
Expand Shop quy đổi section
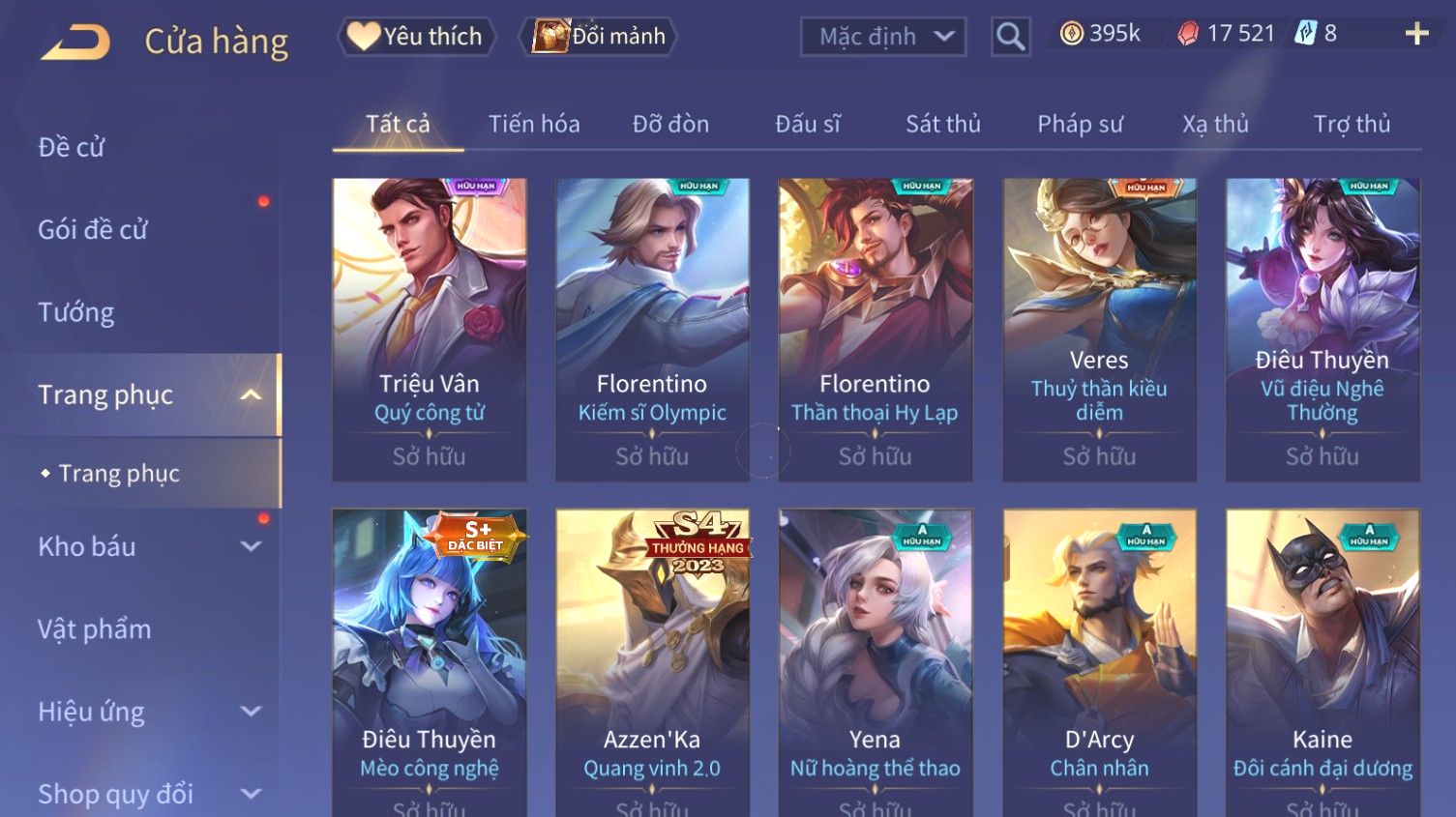[251, 794]
